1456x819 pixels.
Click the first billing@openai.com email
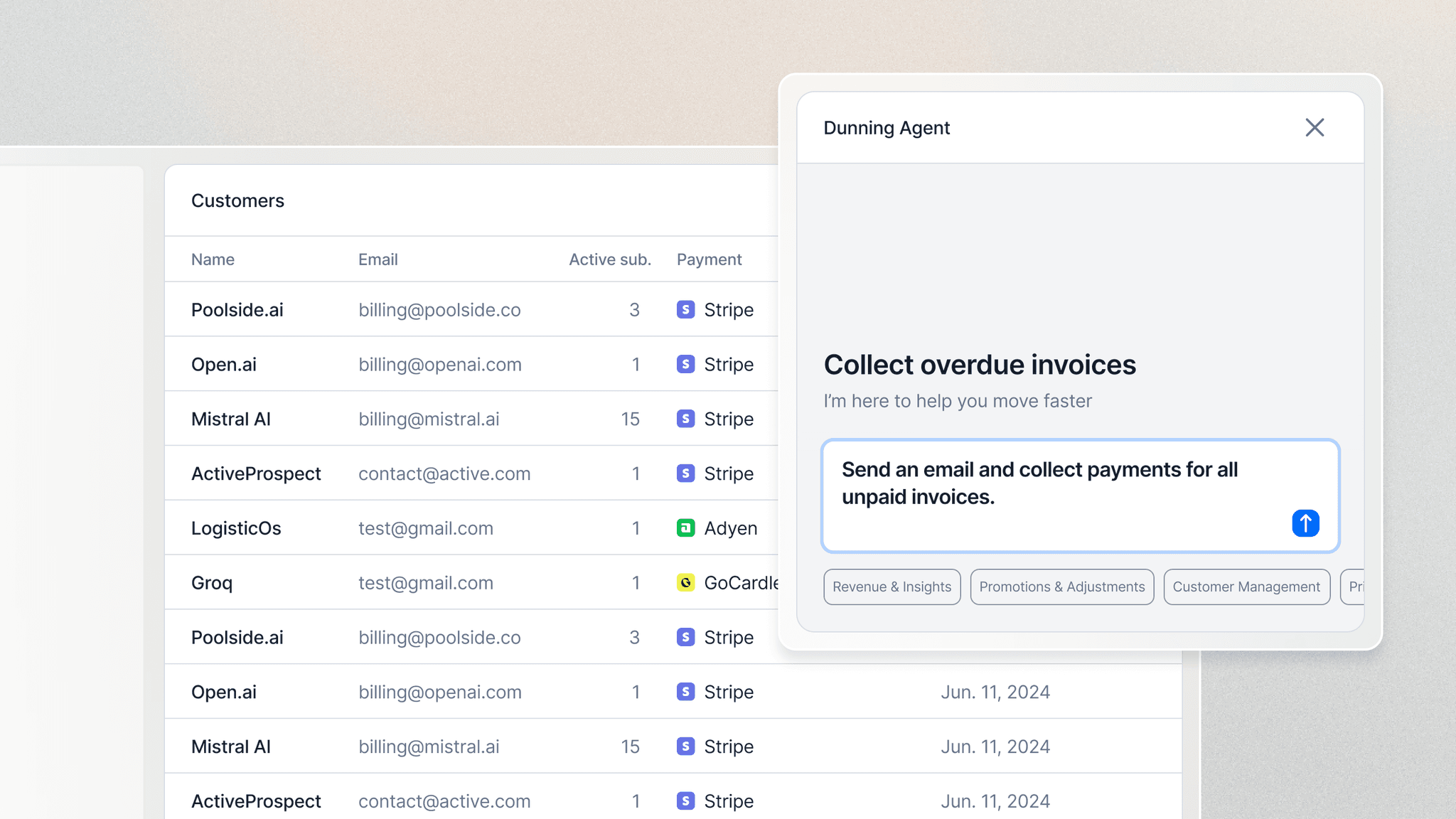tap(440, 365)
